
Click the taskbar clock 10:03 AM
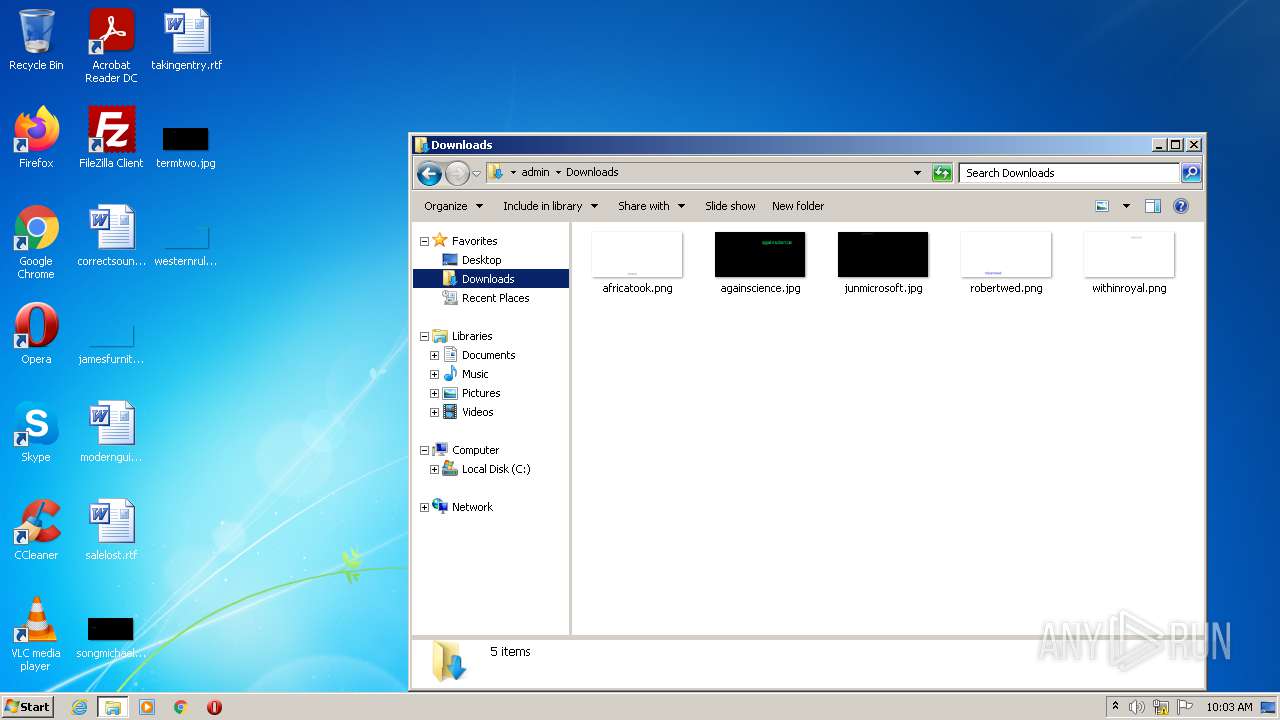(x=1229, y=707)
